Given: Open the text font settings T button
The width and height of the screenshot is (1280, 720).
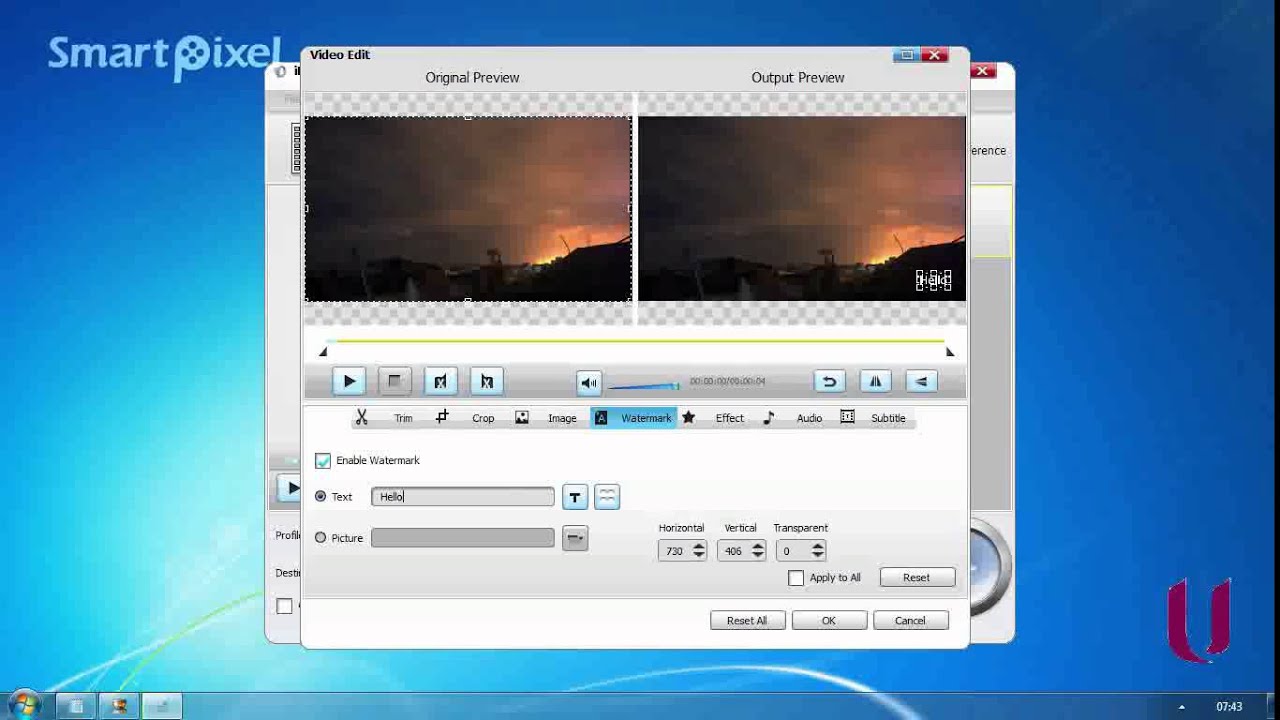Looking at the screenshot, I should coord(574,497).
